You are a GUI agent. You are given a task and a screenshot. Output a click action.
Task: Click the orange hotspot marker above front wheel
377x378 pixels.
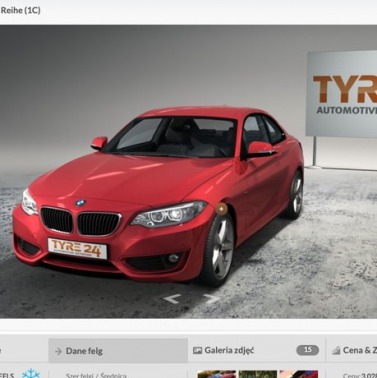(x=221, y=209)
